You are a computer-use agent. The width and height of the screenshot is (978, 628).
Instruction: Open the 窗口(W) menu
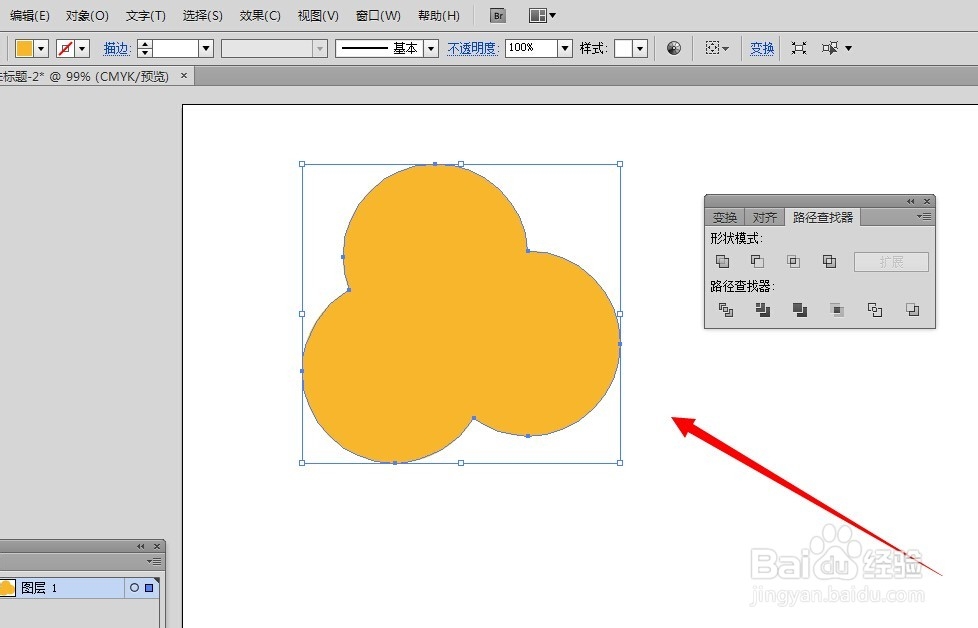(378, 16)
